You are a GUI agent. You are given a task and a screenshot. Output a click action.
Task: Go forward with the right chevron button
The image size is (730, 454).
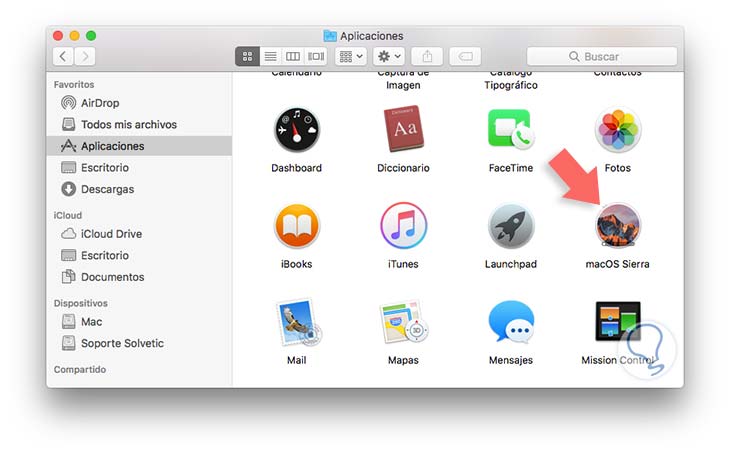pos(85,56)
